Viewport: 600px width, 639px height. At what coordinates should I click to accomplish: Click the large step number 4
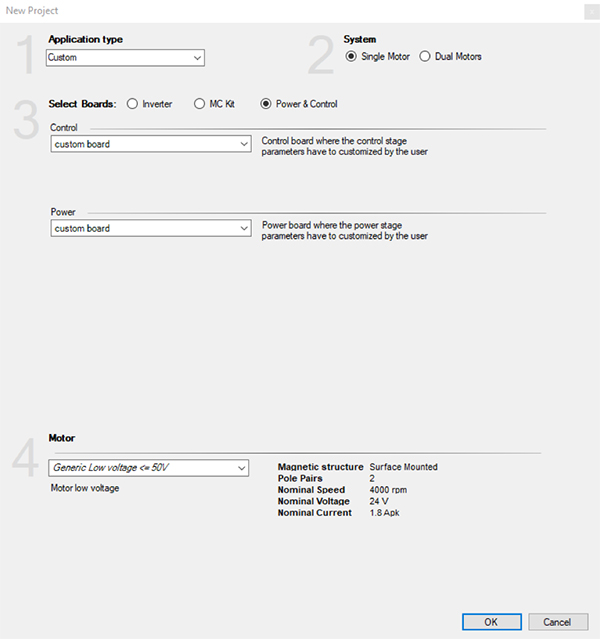tap(27, 457)
